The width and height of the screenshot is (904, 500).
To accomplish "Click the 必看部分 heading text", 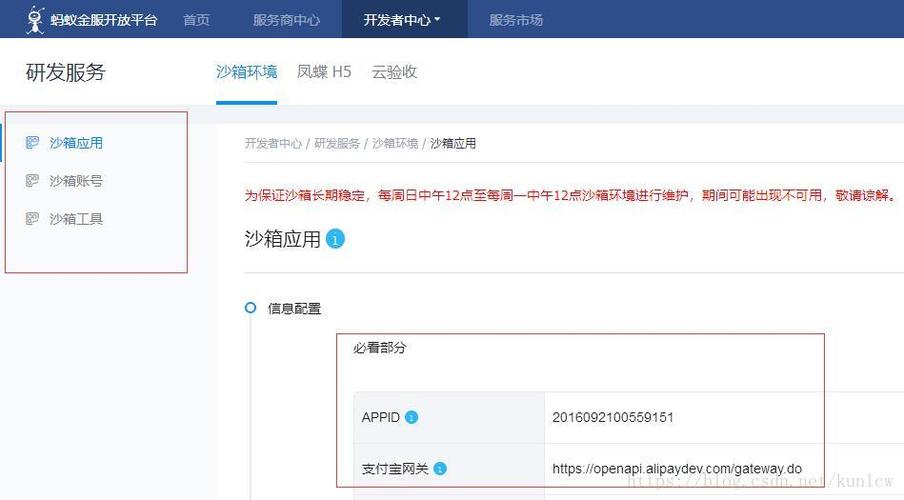I will tap(380, 348).
